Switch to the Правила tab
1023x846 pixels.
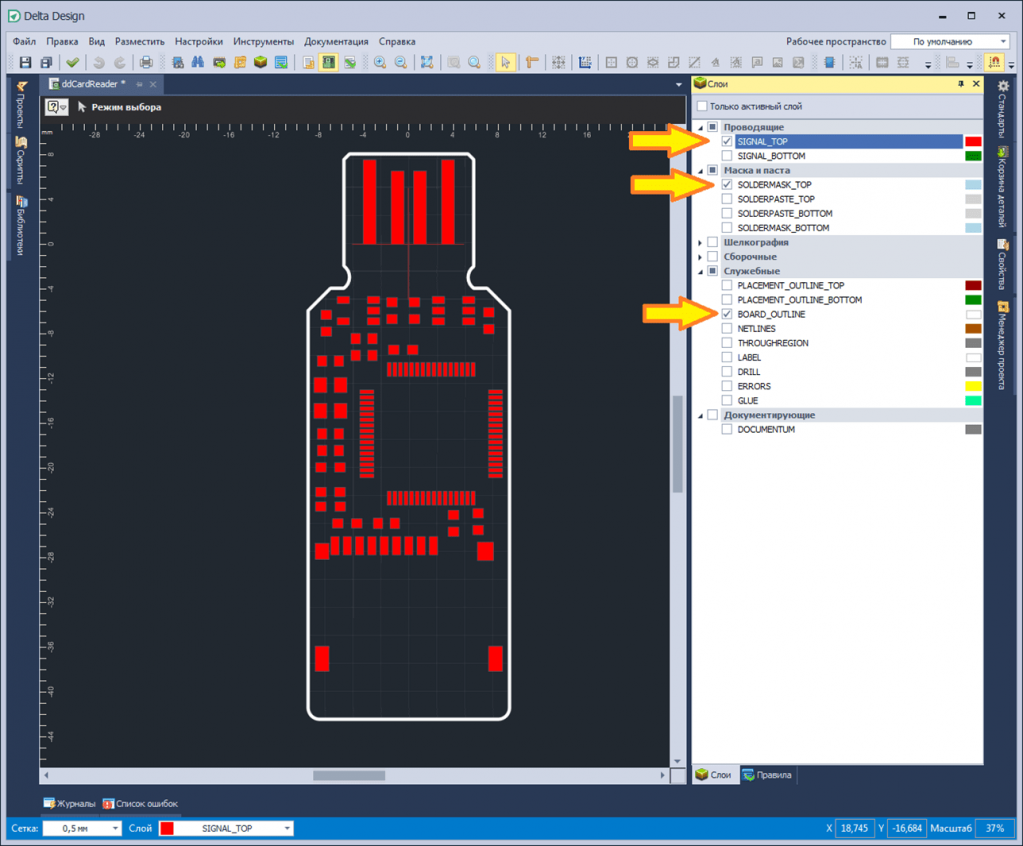[767, 775]
